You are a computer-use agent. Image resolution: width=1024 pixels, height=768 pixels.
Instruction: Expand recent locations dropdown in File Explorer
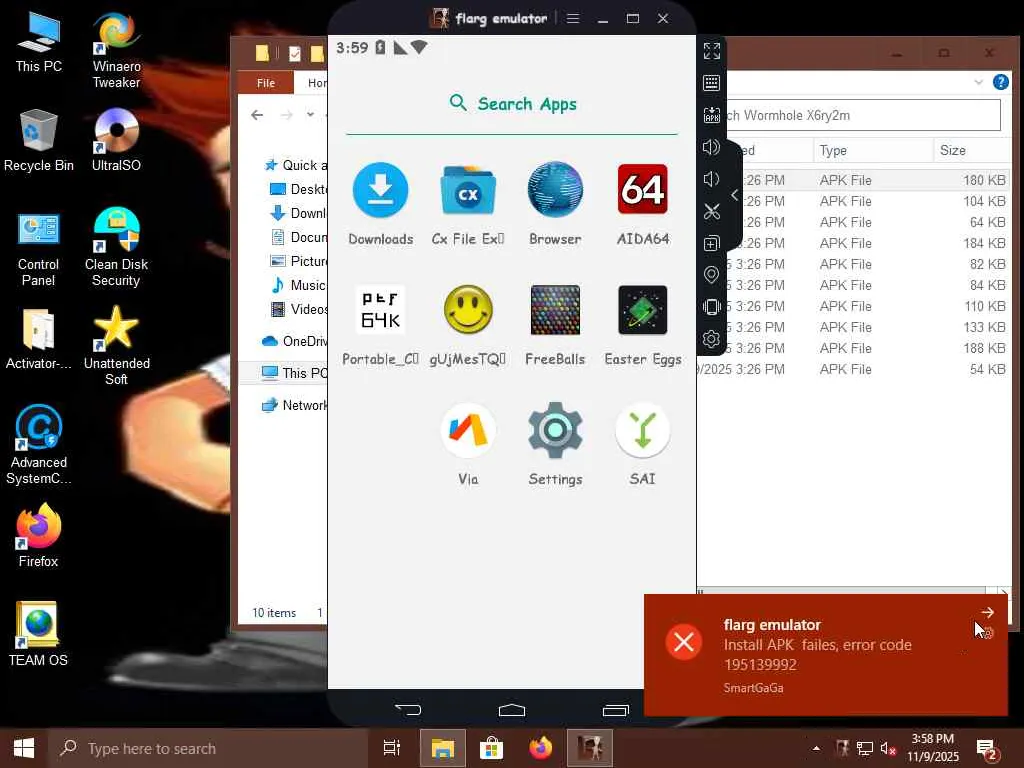(310, 115)
